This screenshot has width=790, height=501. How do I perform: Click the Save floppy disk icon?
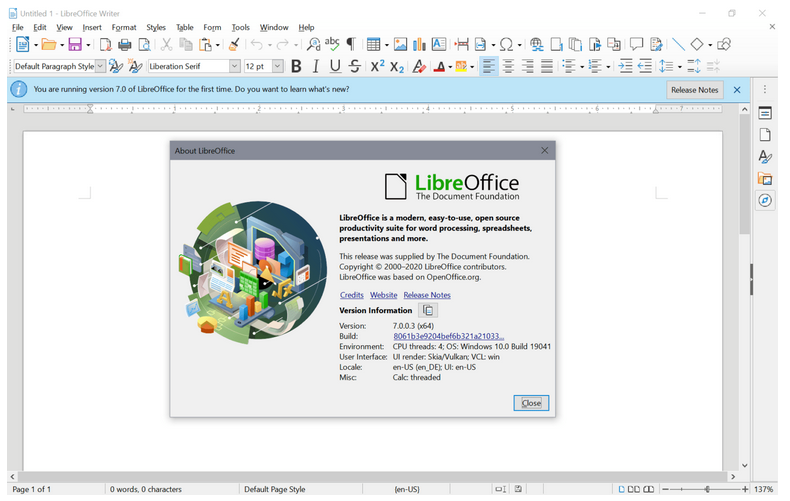click(75, 44)
